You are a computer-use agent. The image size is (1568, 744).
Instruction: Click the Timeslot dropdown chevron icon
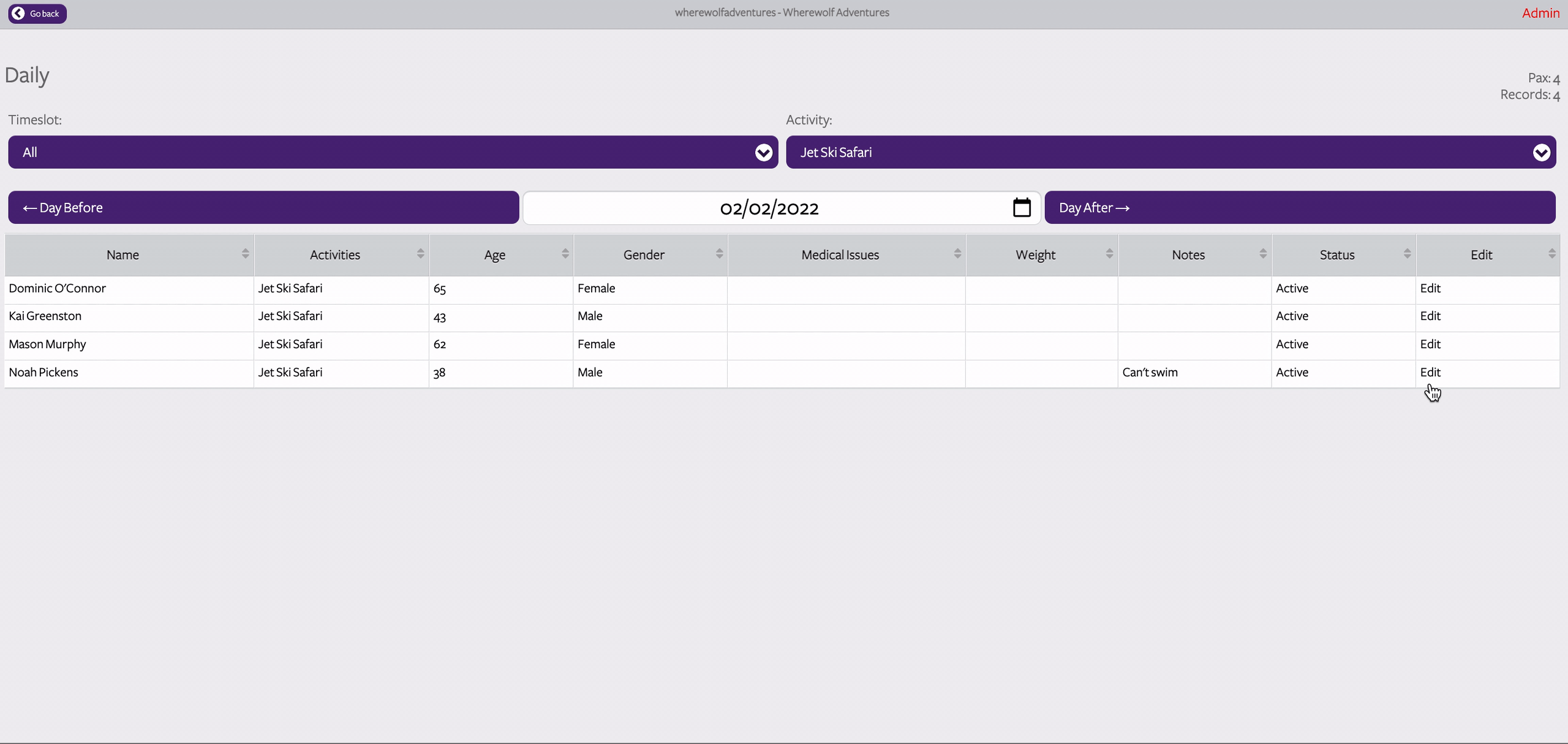763,153
